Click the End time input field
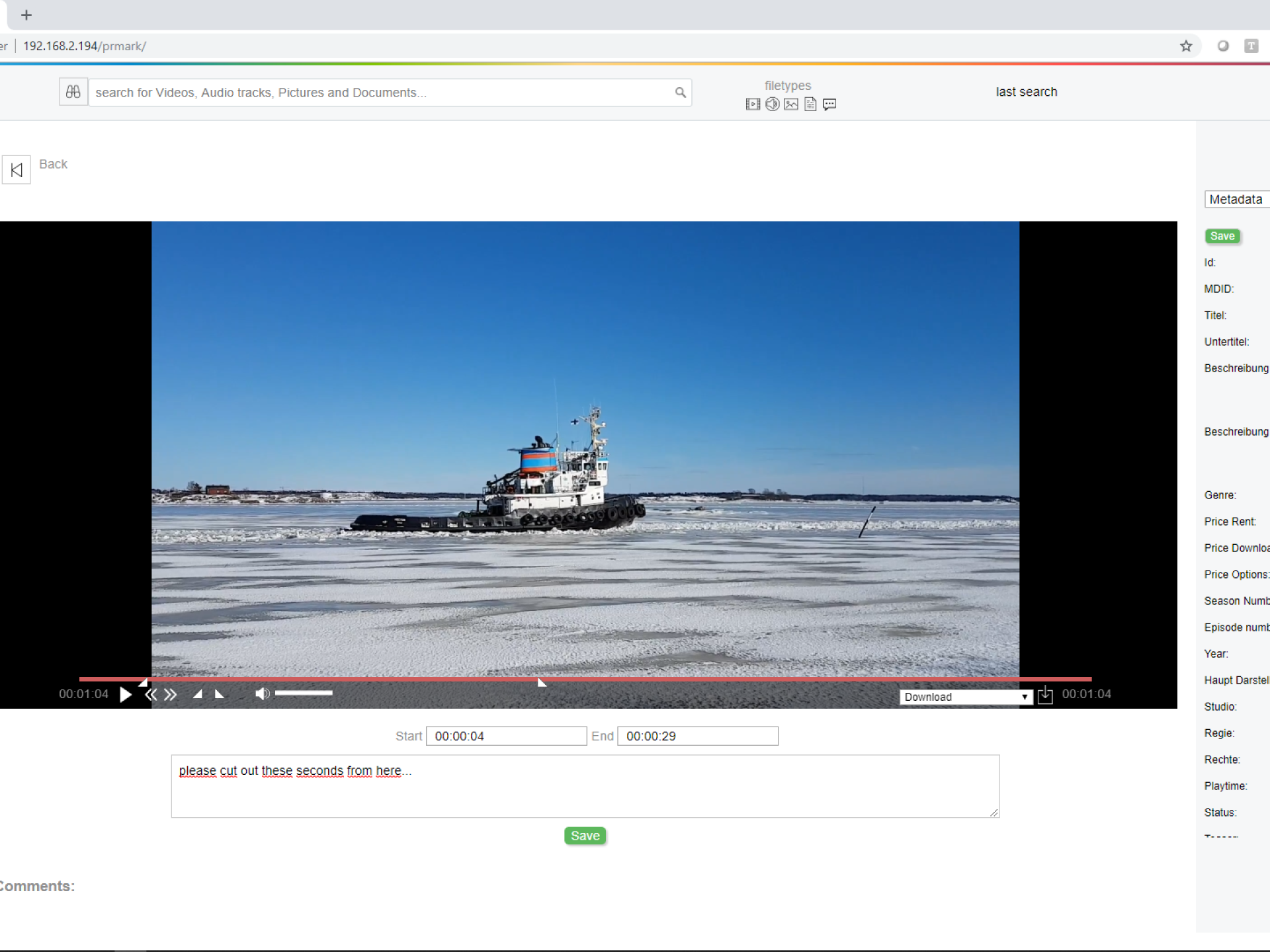 point(697,736)
